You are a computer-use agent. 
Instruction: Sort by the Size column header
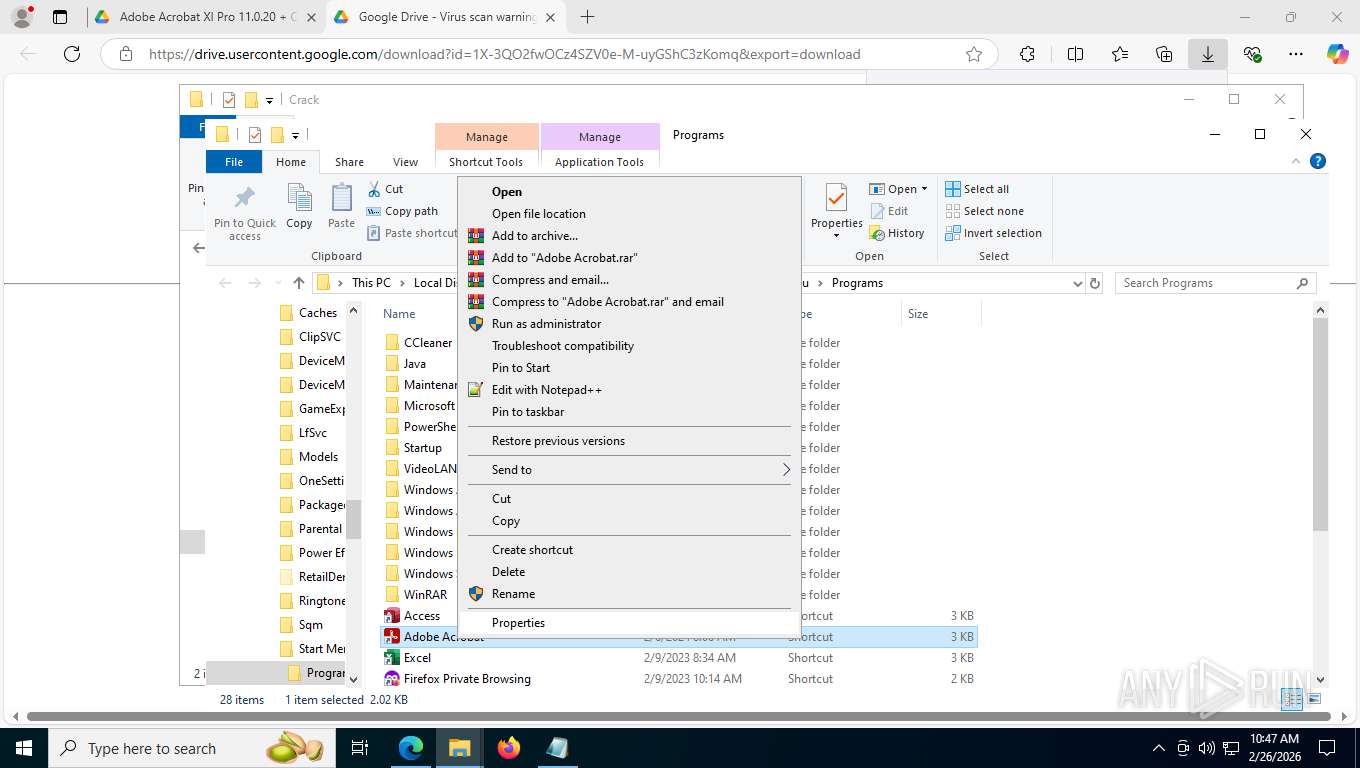(940, 314)
